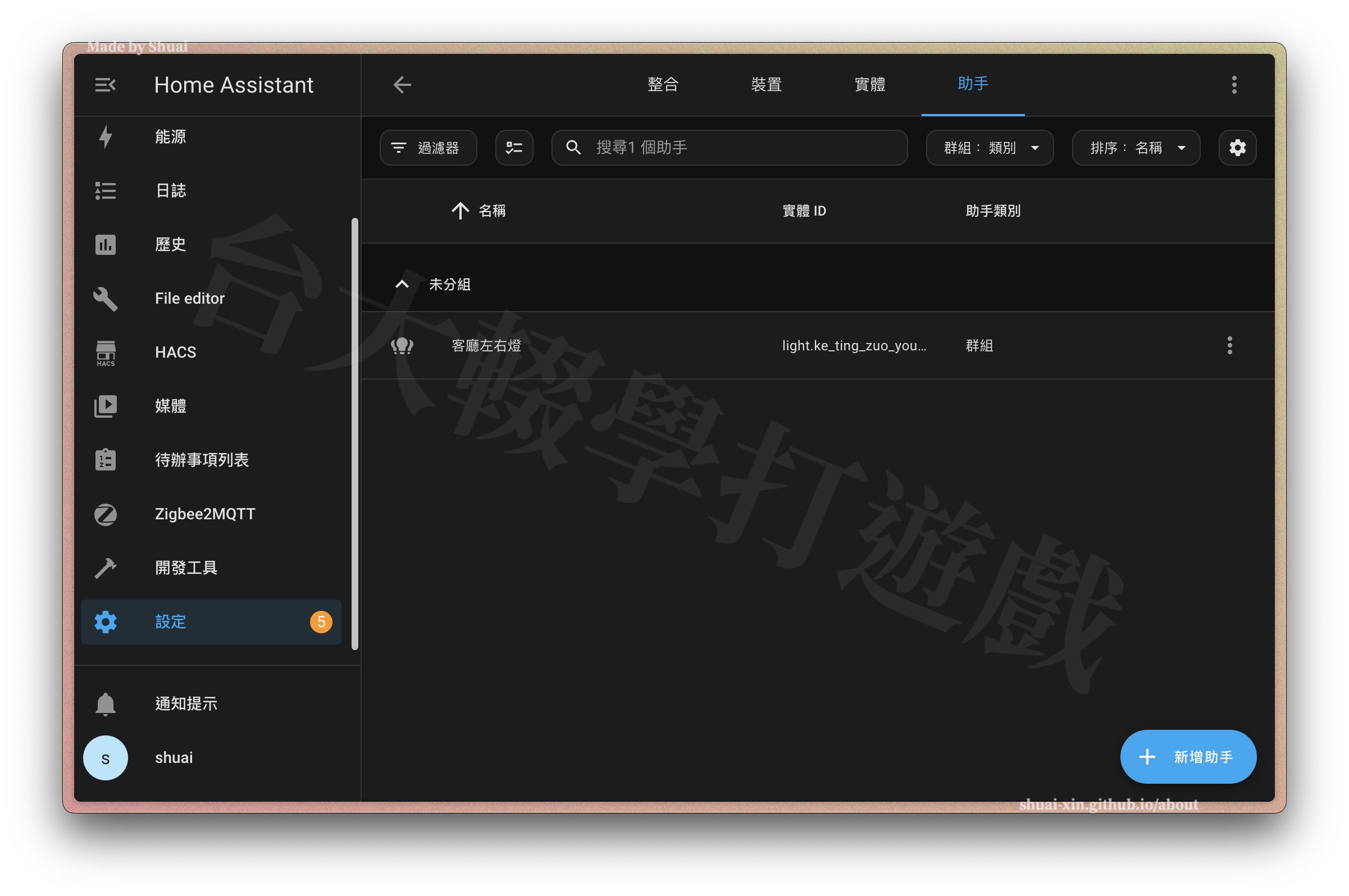
Task: Open File editor in the sidebar
Action: 211,298
